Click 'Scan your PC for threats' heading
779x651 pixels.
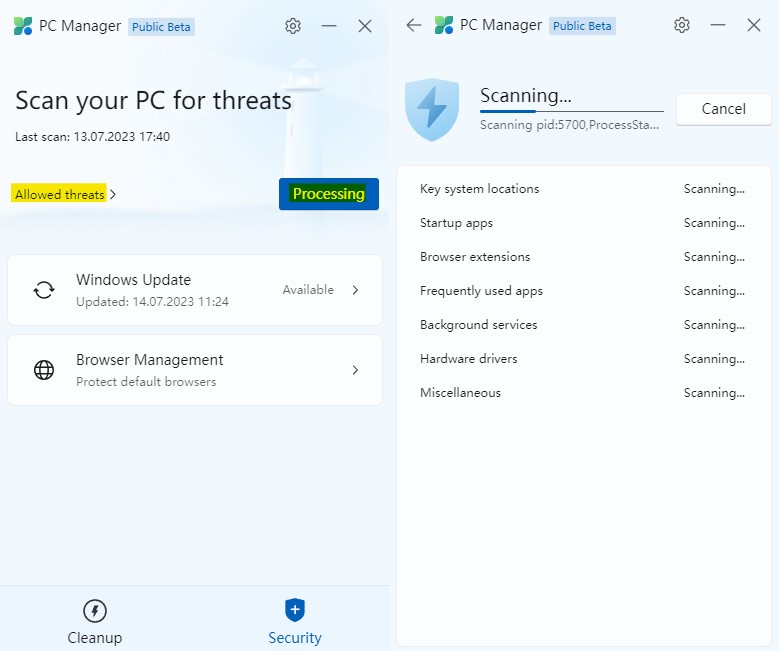[153, 100]
